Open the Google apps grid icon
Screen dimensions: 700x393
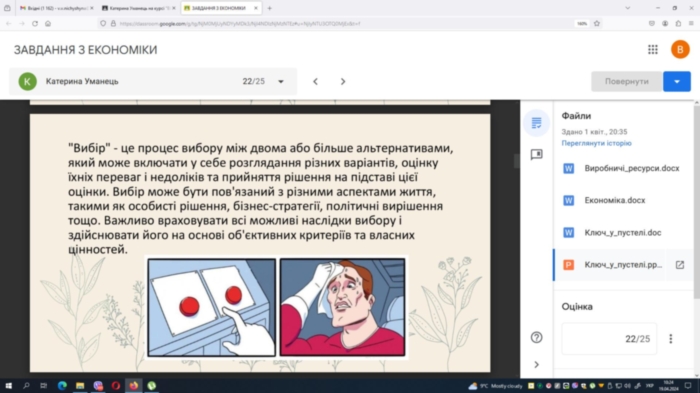pos(653,50)
